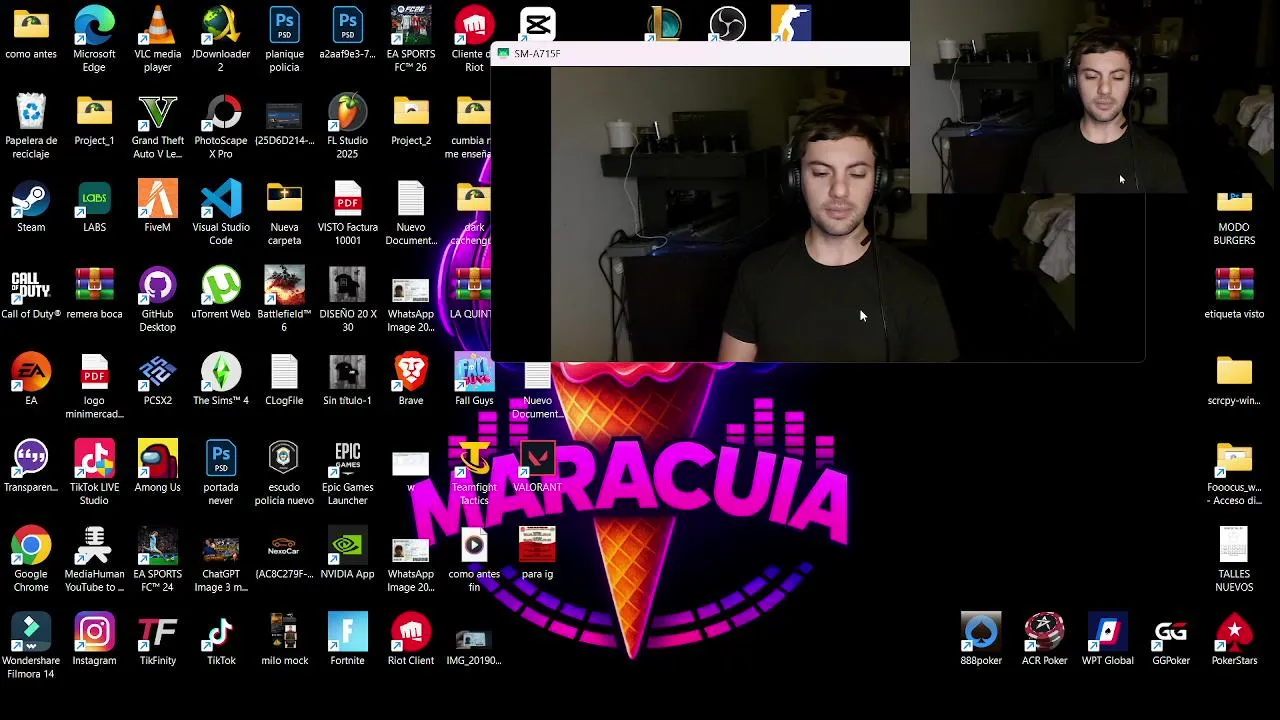Open Instagram desktop shortcut
Image resolution: width=1280 pixels, height=720 pixels.
click(x=94, y=640)
